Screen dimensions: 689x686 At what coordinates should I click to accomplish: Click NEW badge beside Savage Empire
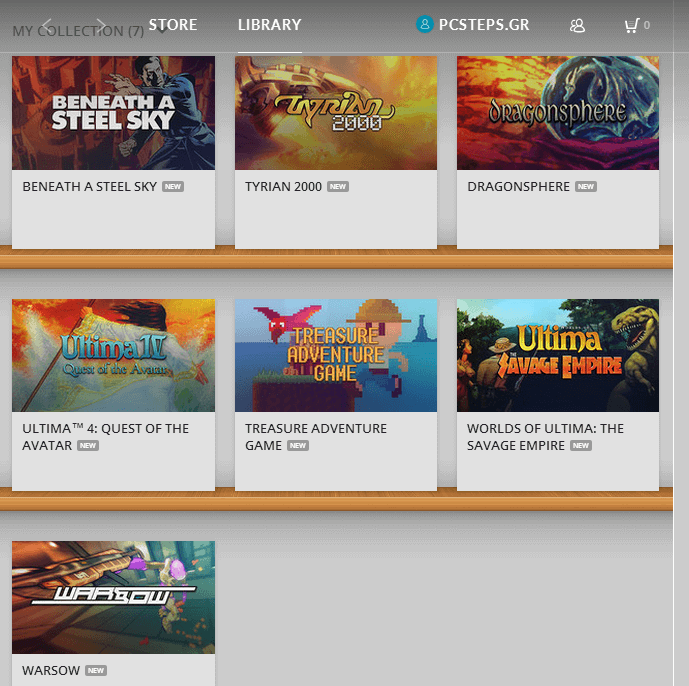581,446
